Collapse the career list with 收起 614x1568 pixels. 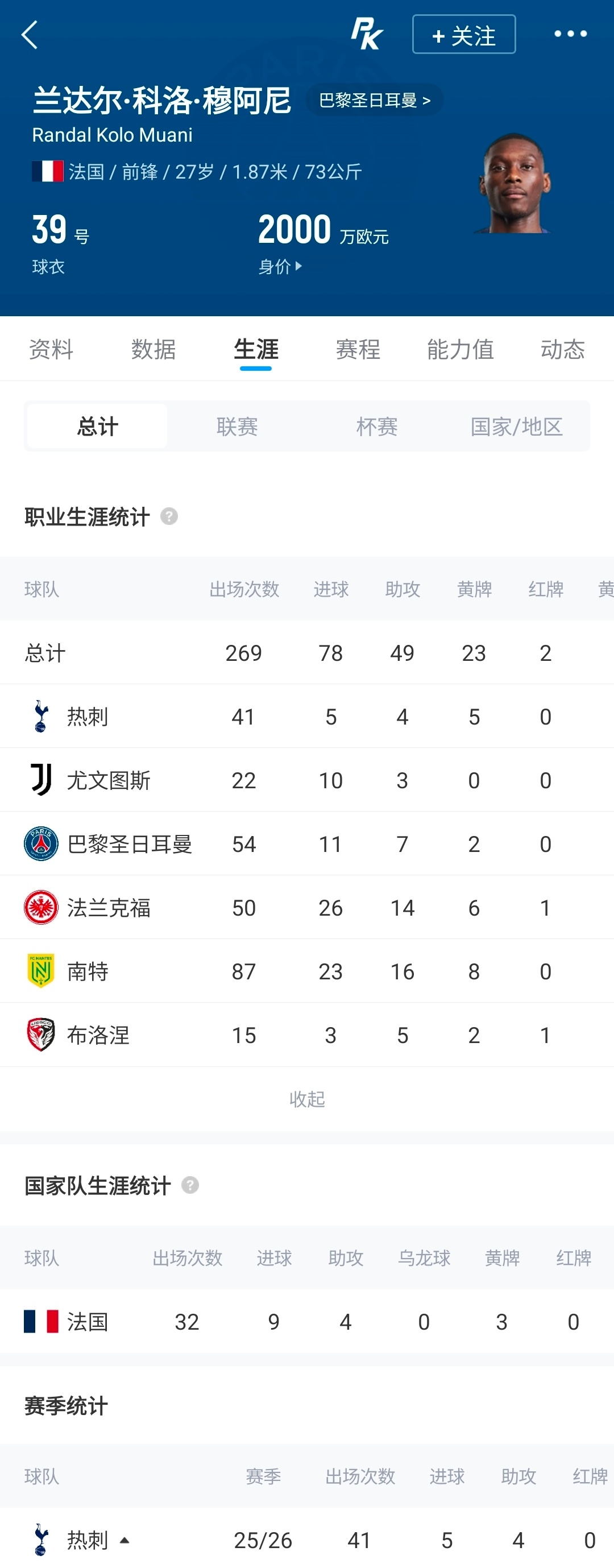point(306,1099)
